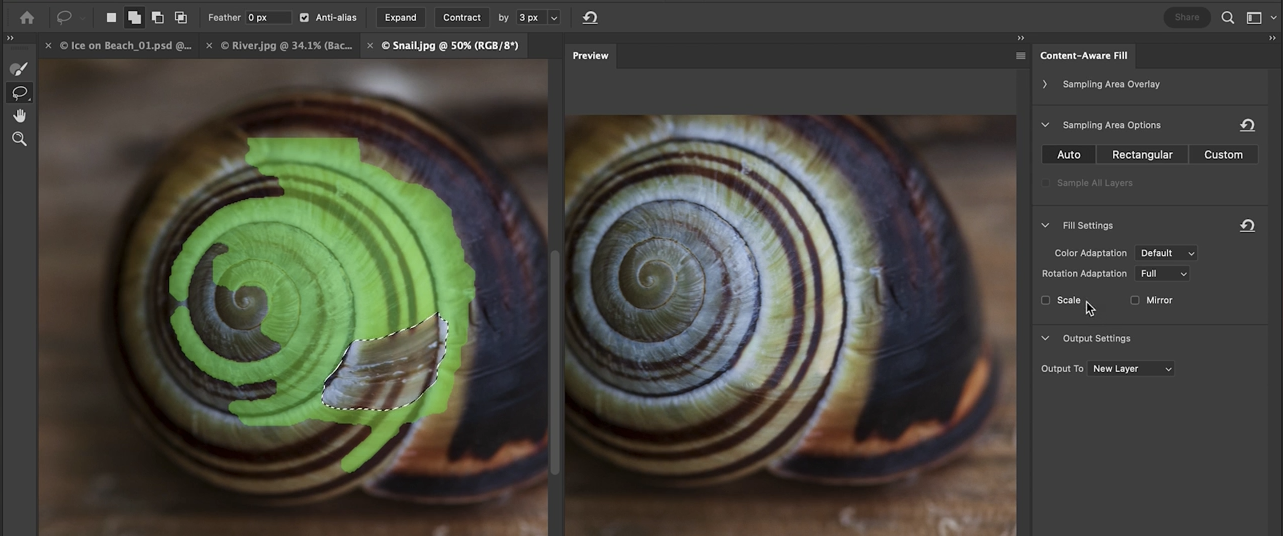This screenshot has width=1283, height=536.
Task: Select Intersect with selection mode icon
Action: (180, 17)
